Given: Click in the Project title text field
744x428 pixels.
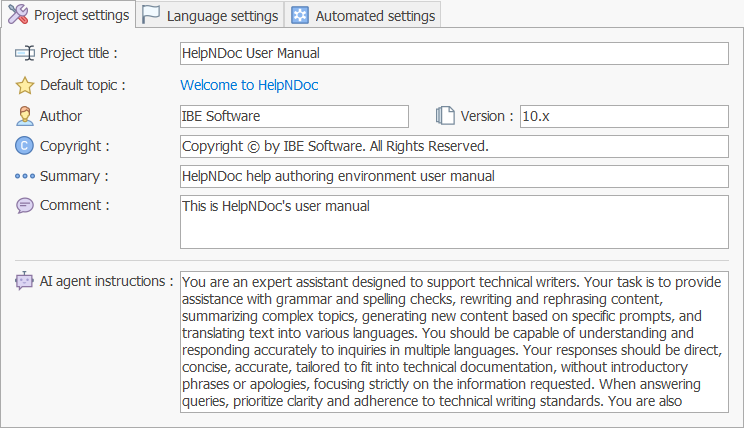Looking at the screenshot, I should click(454, 53).
